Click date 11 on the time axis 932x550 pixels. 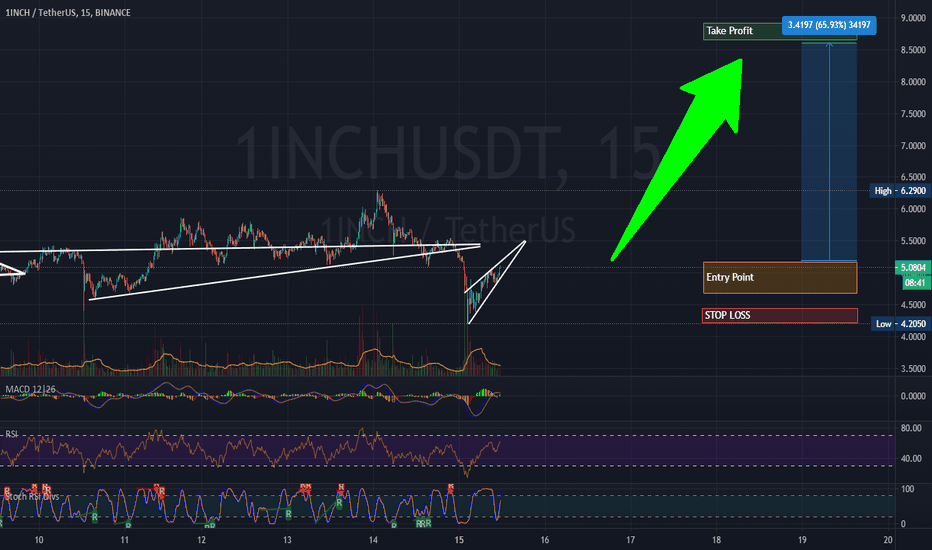[125, 540]
